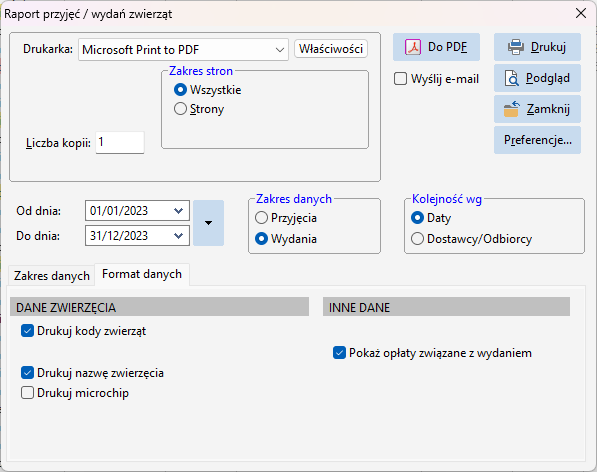The height and width of the screenshot is (472, 597).
Task: Click the Liczba kopii input field
Action: [120, 142]
